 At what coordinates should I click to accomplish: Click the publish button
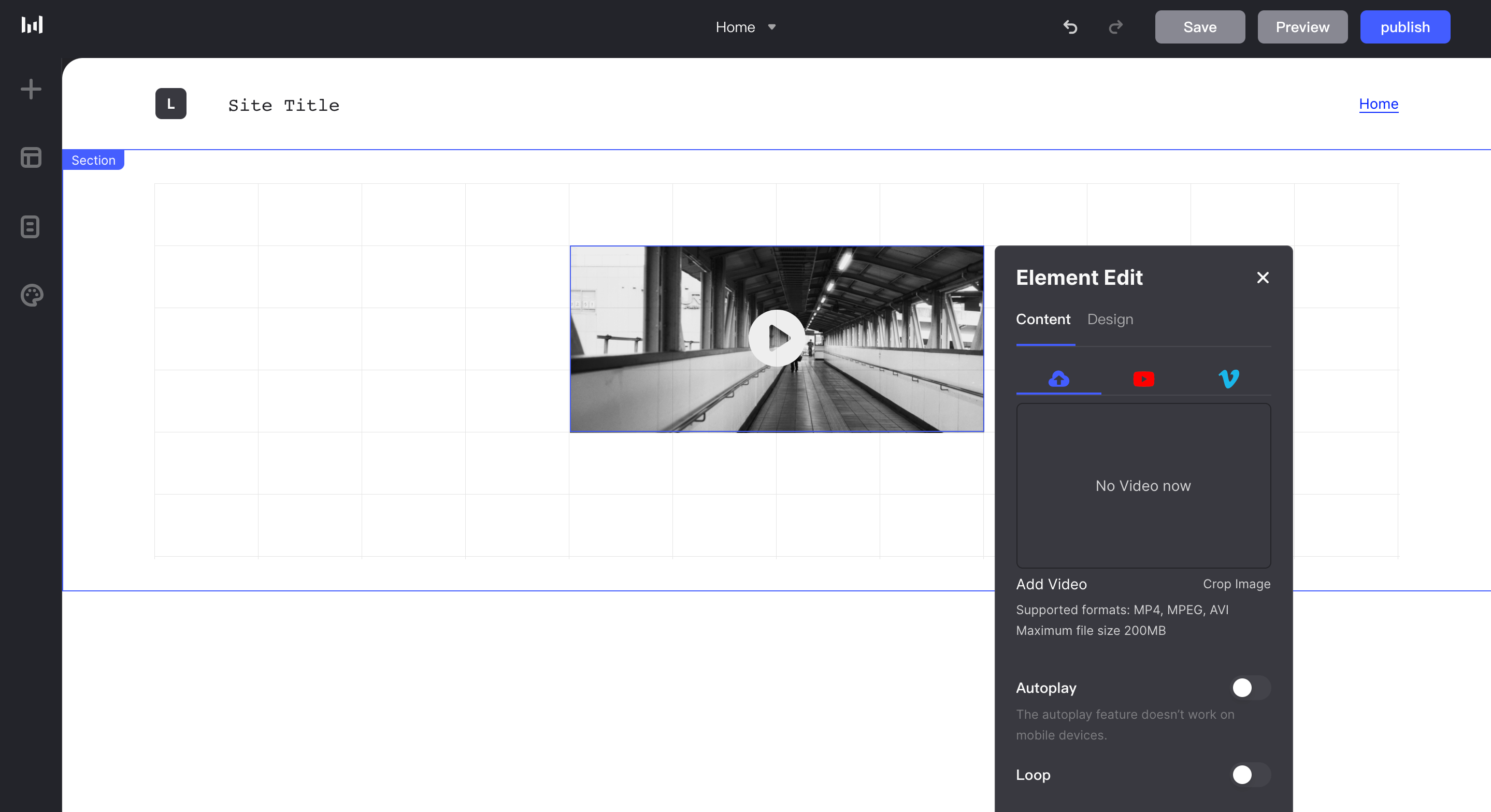[1405, 27]
